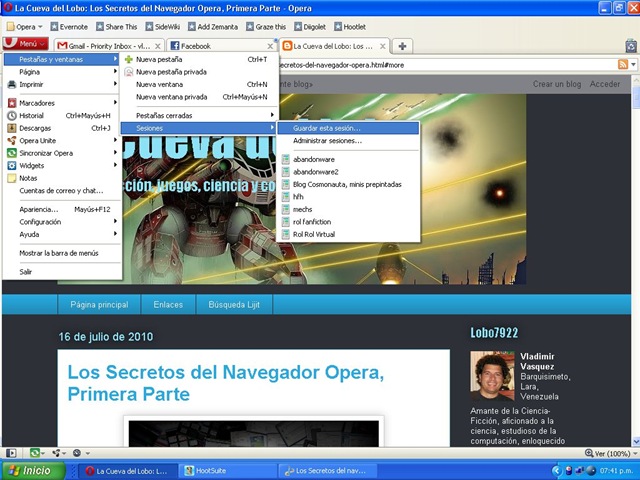Click the Hootlet bookmarklet
This screenshot has height=480, width=640.
click(x=350, y=27)
